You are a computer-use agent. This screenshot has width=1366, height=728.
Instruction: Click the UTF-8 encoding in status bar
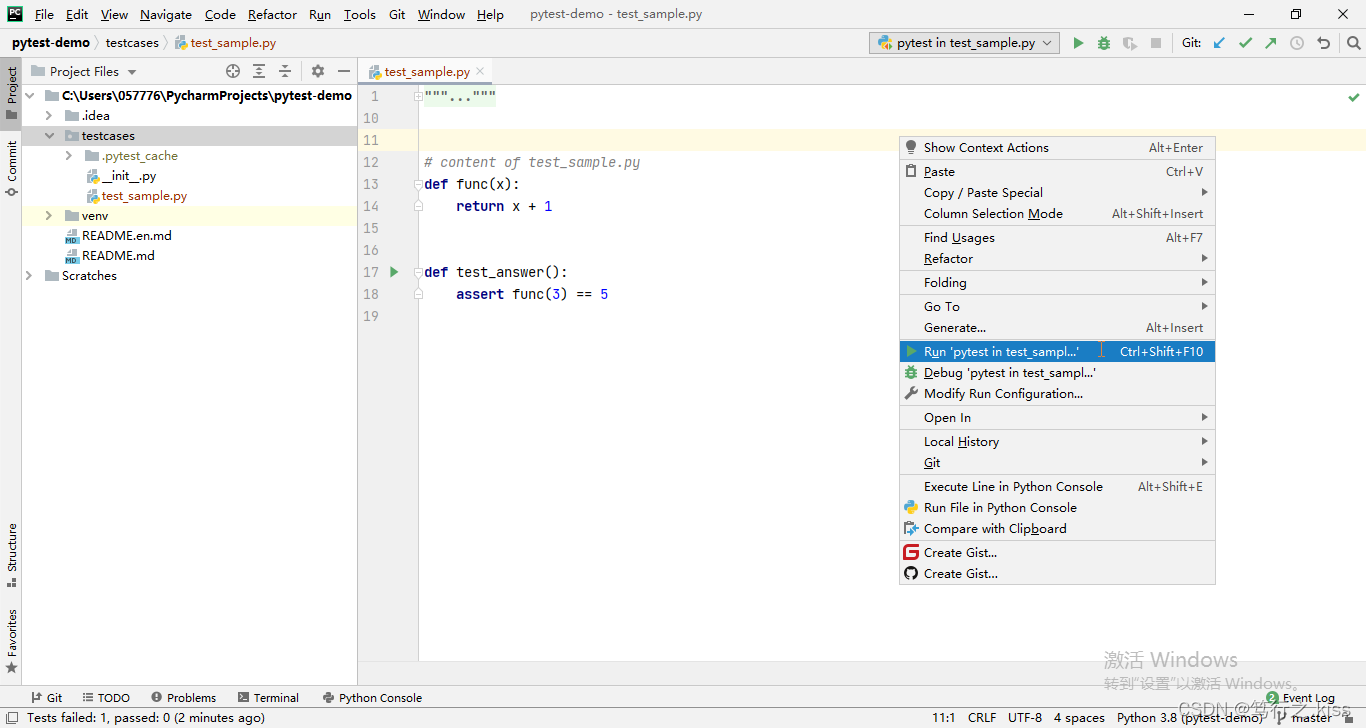pos(1025,717)
